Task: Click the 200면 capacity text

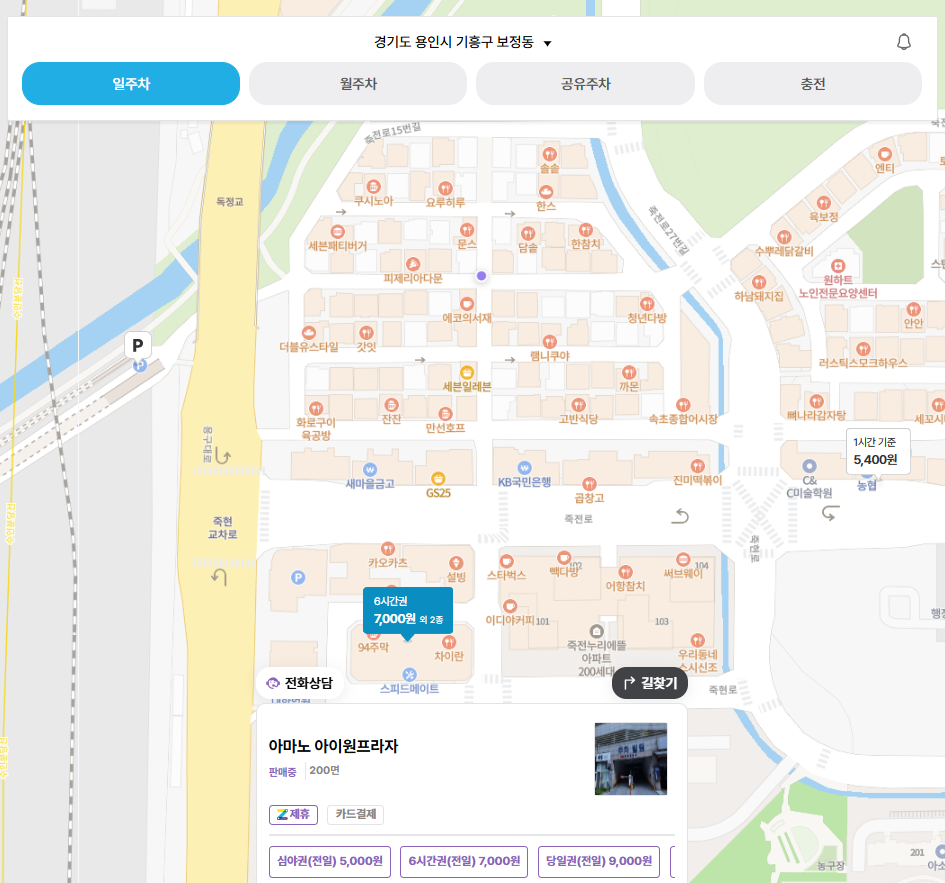Action: pos(324,770)
